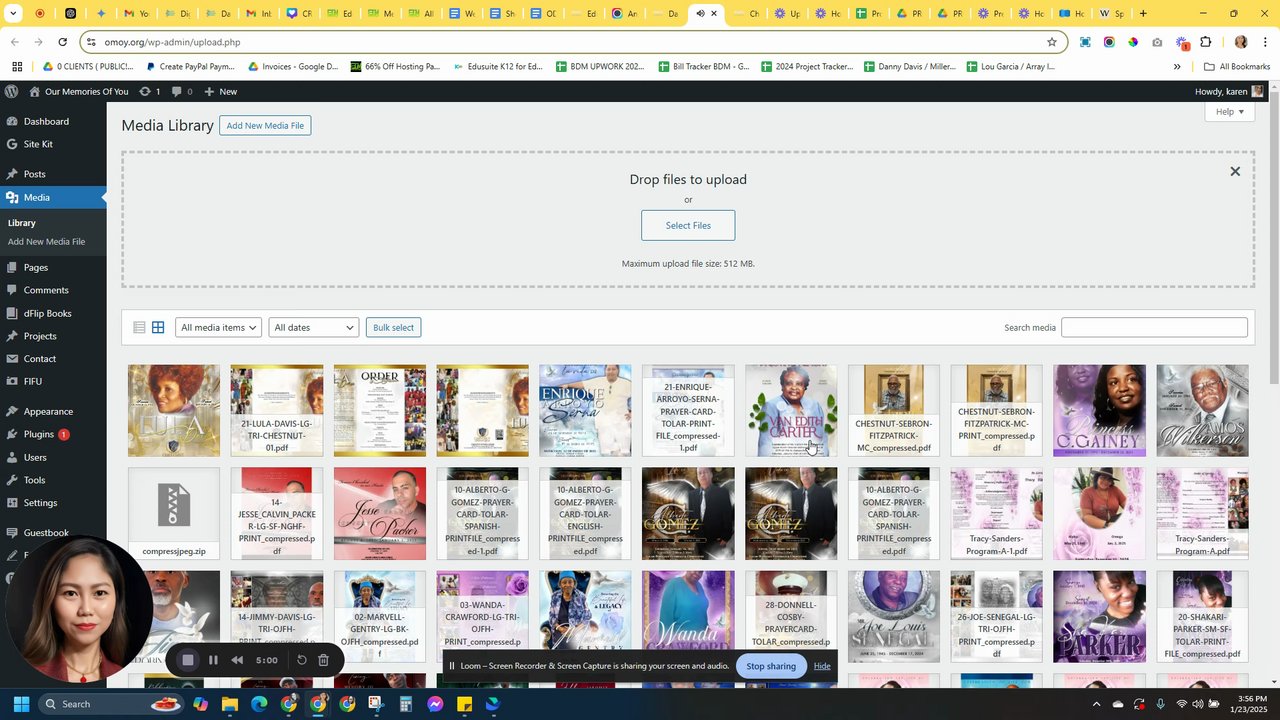
Task: Switch to list view in media library
Action: [x=139, y=327]
